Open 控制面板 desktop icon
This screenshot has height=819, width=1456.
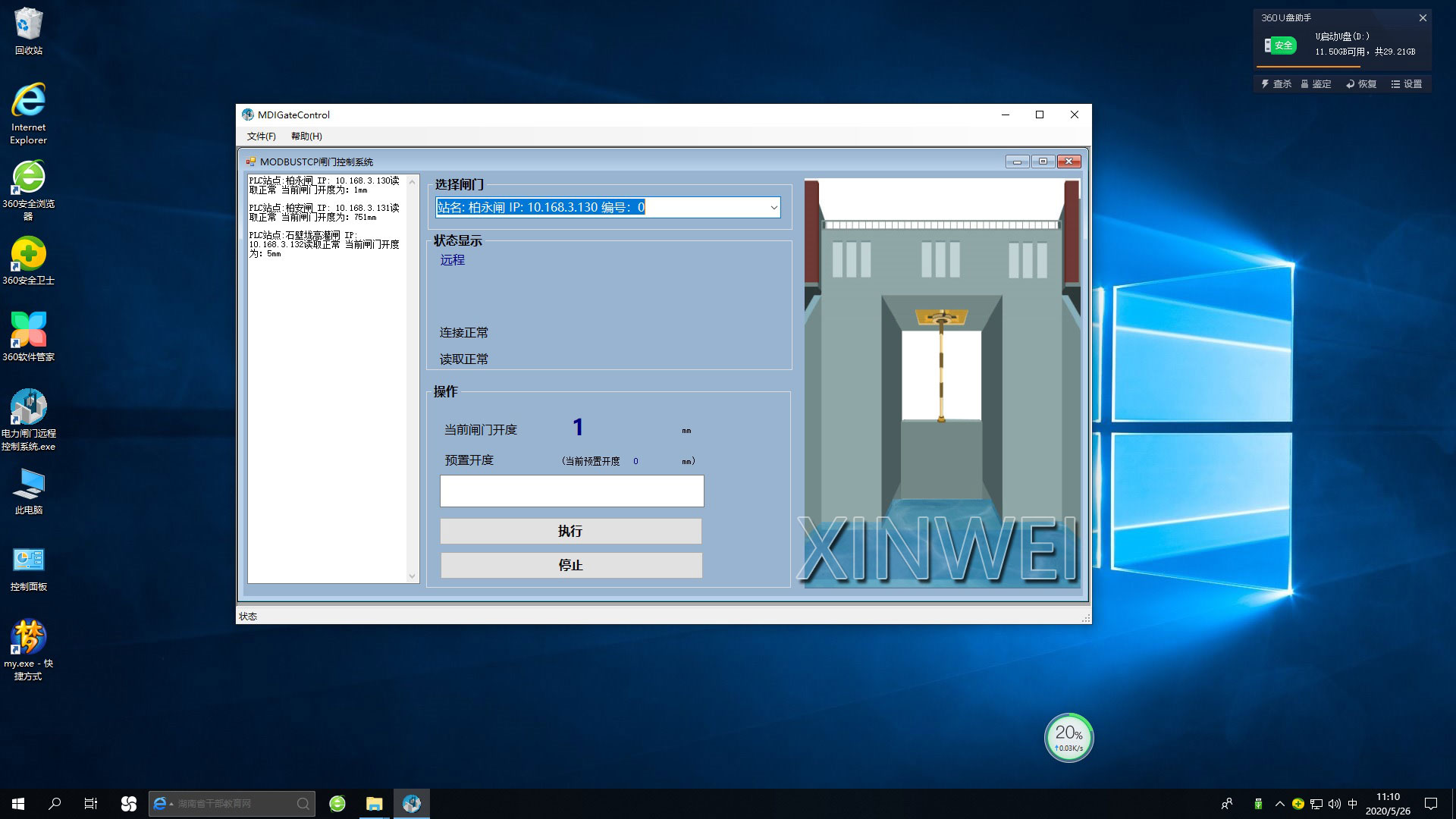tap(29, 569)
